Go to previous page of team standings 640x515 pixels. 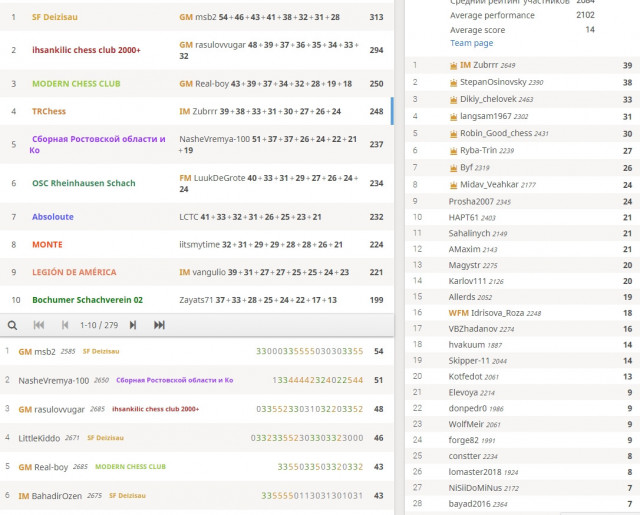(65, 325)
